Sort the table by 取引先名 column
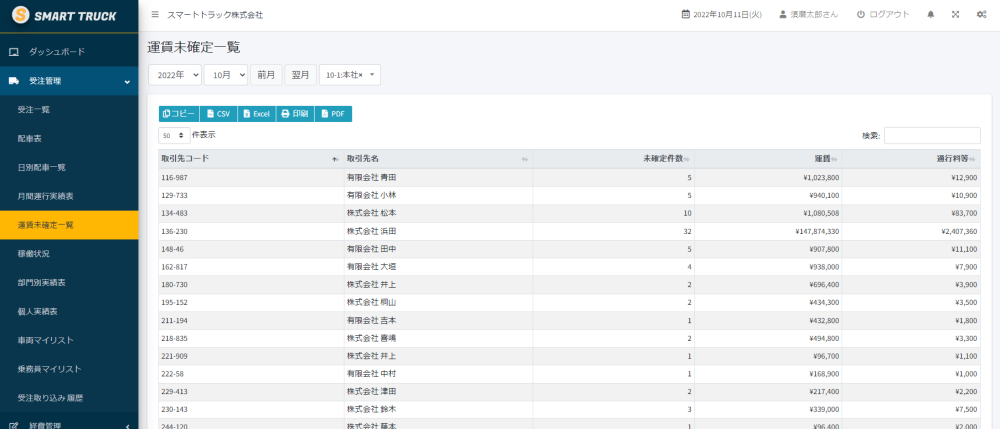The height and width of the screenshot is (429, 1000). (x=436, y=159)
